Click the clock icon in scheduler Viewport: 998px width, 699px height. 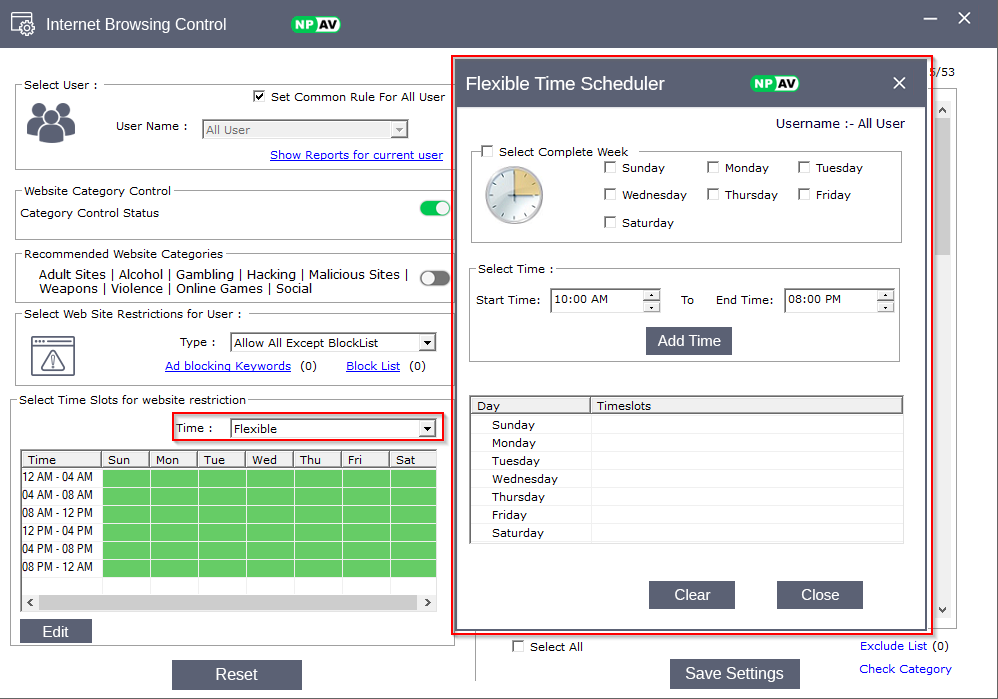[513, 195]
